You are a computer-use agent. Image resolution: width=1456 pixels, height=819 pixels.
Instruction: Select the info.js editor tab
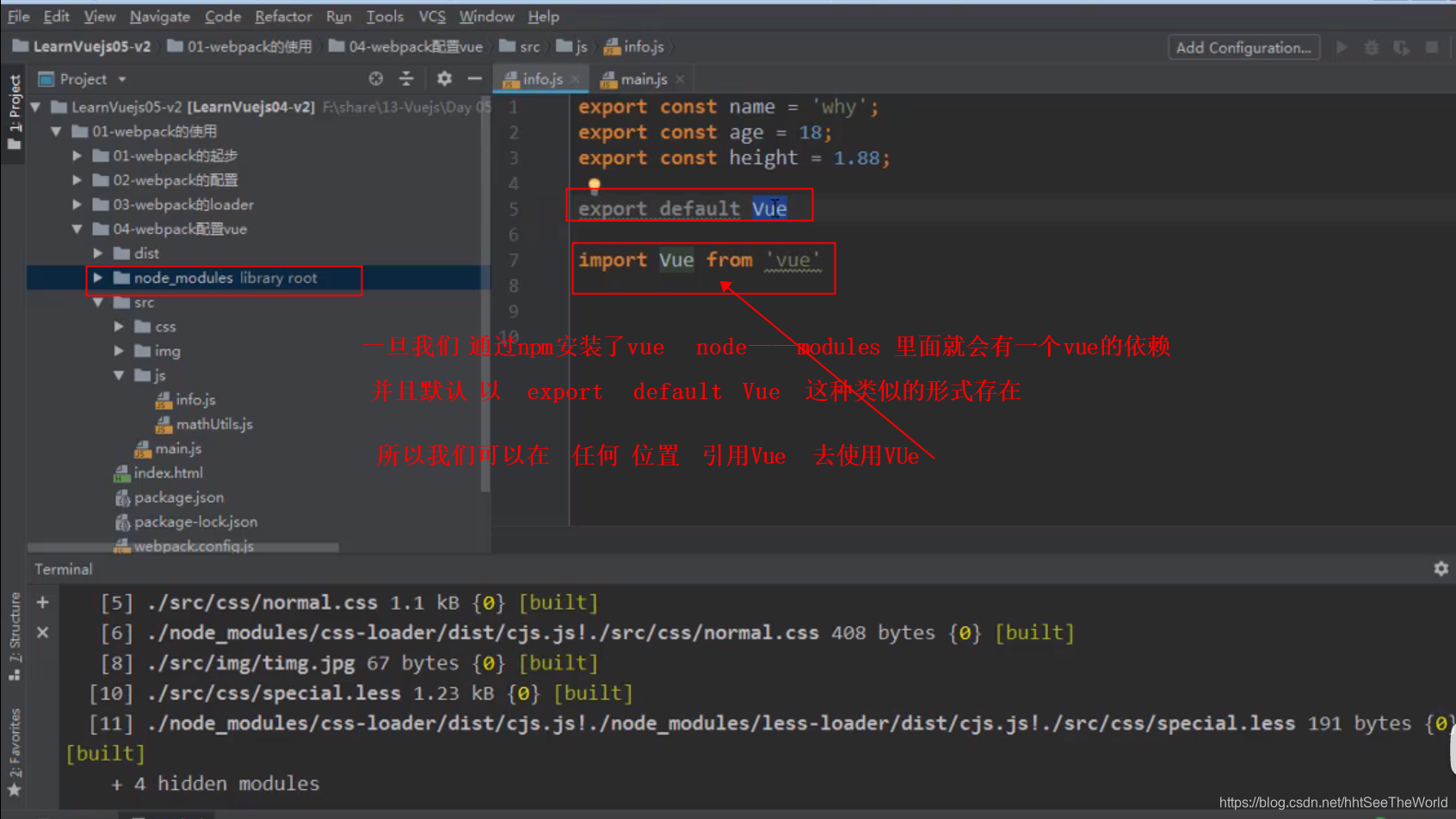[541, 79]
